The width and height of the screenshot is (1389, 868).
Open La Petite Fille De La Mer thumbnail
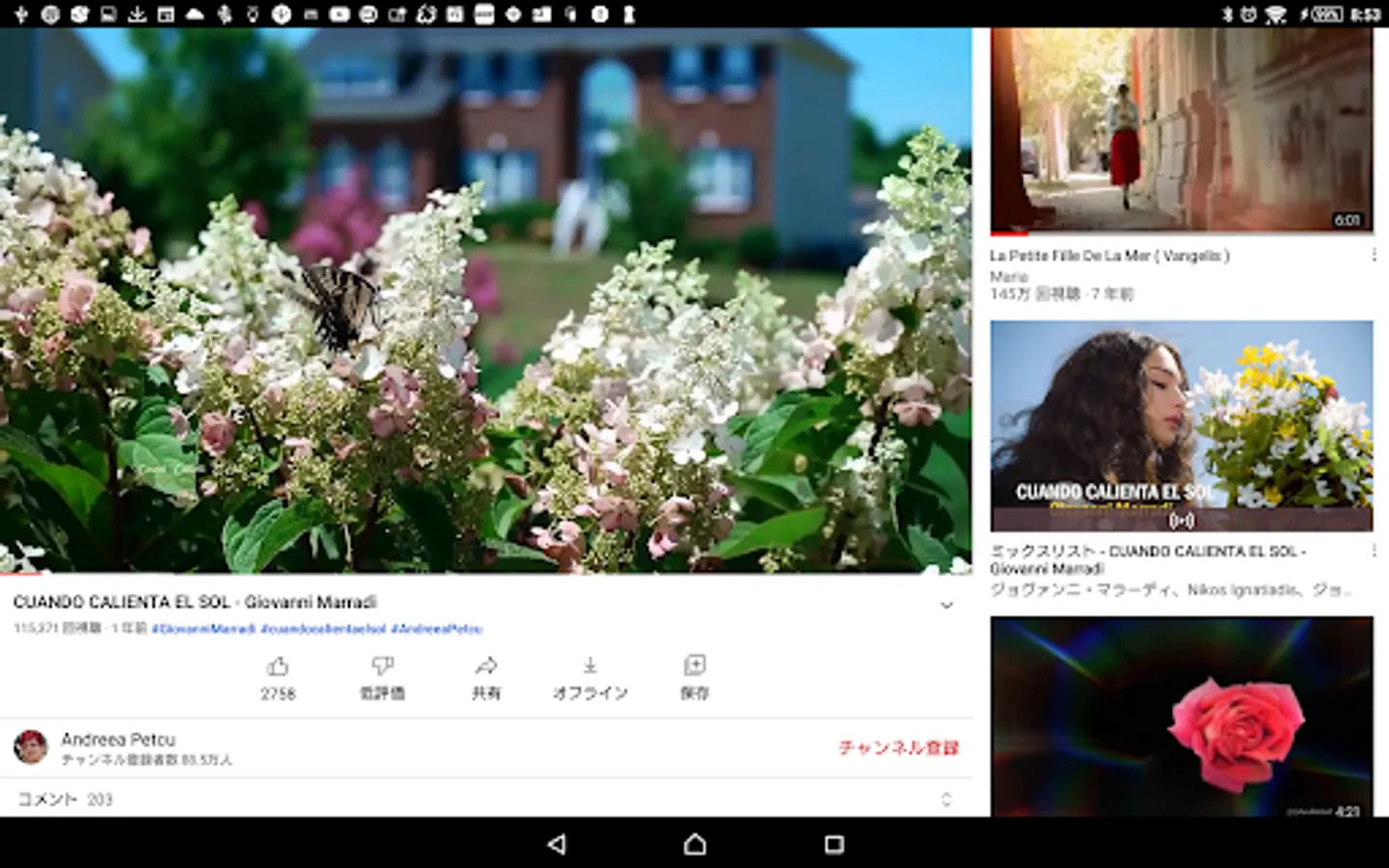(1182, 130)
